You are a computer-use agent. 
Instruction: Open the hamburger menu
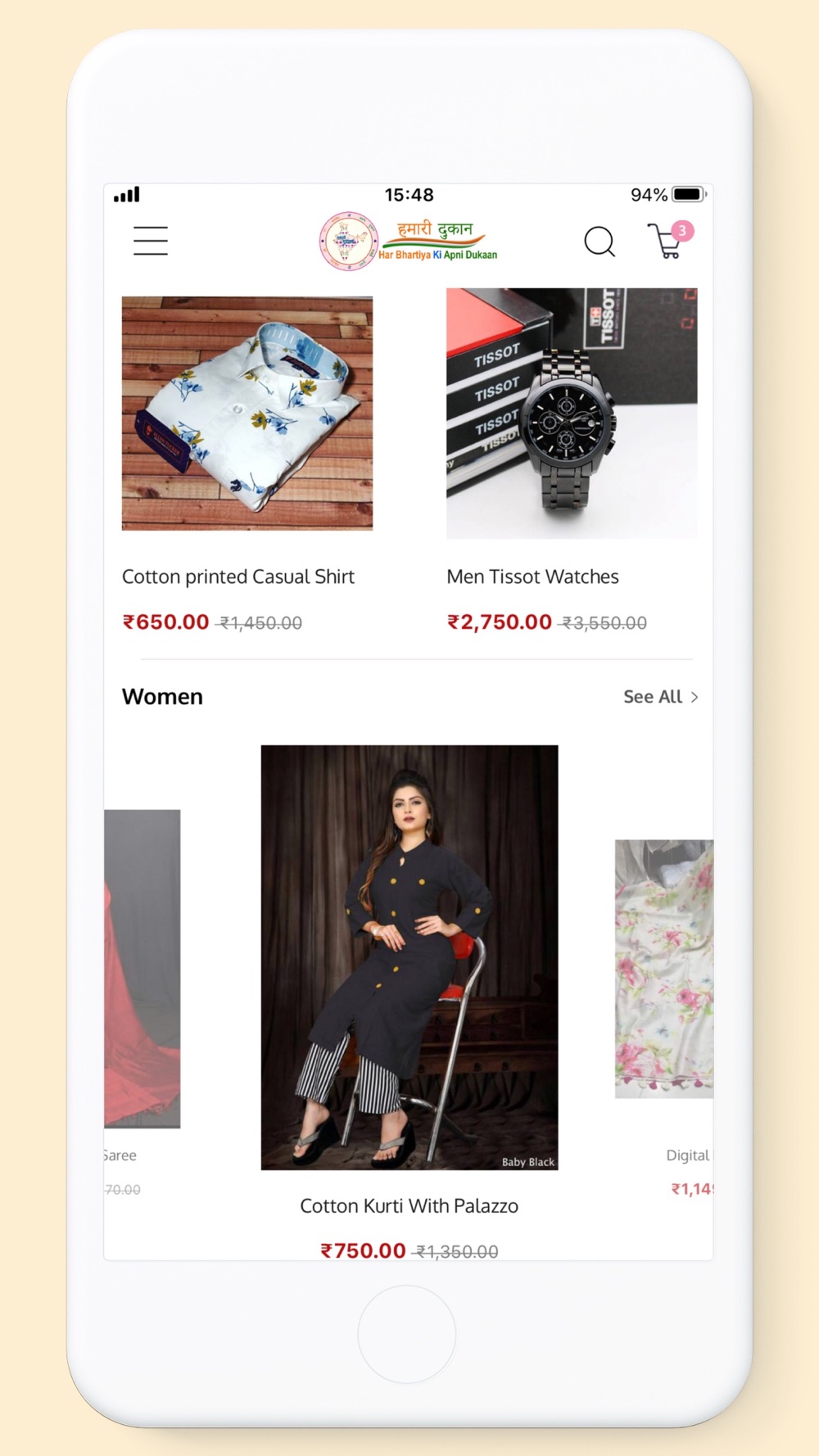pos(151,241)
